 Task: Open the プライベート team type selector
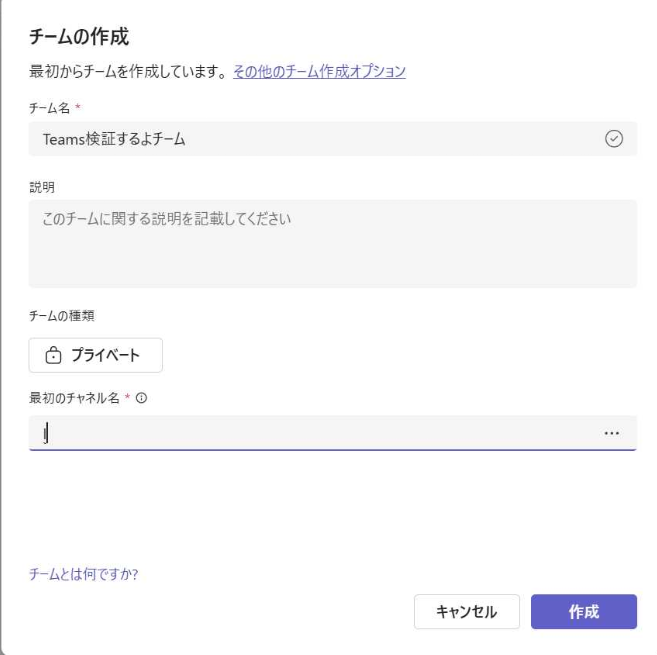pos(96,355)
